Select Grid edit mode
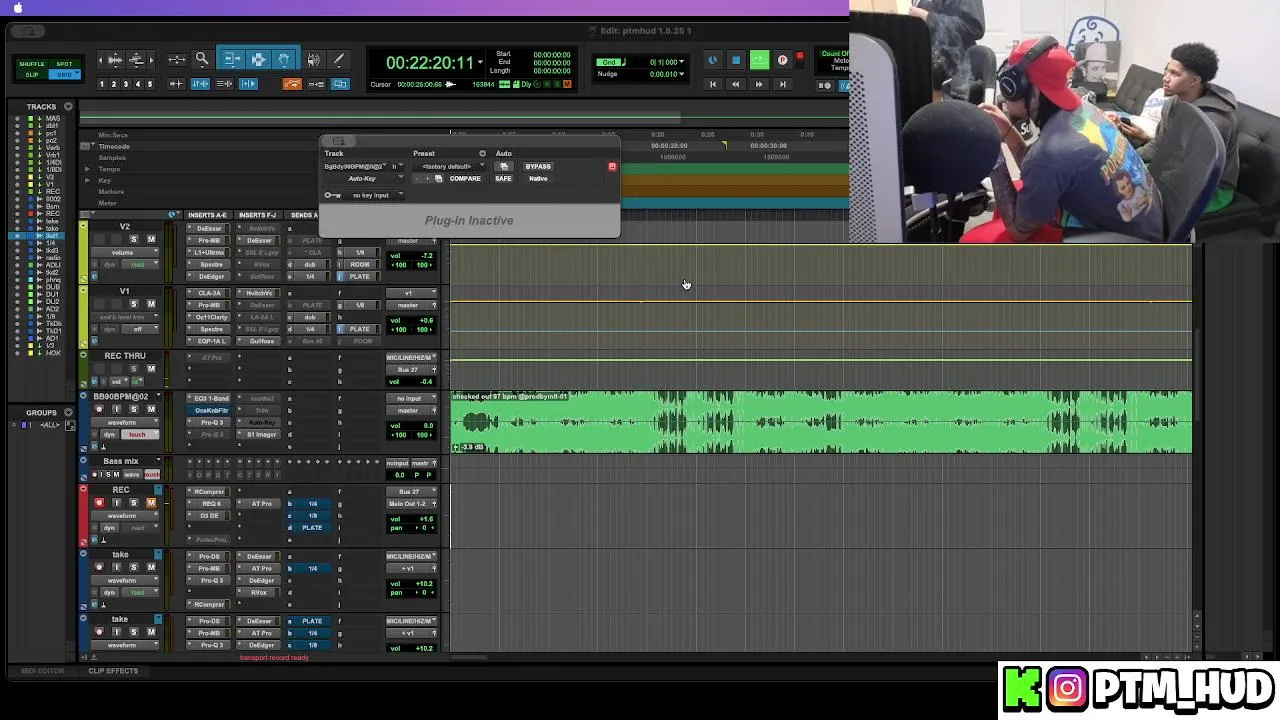The width and height of the screenshot is (1280, 720). point(64,75)
